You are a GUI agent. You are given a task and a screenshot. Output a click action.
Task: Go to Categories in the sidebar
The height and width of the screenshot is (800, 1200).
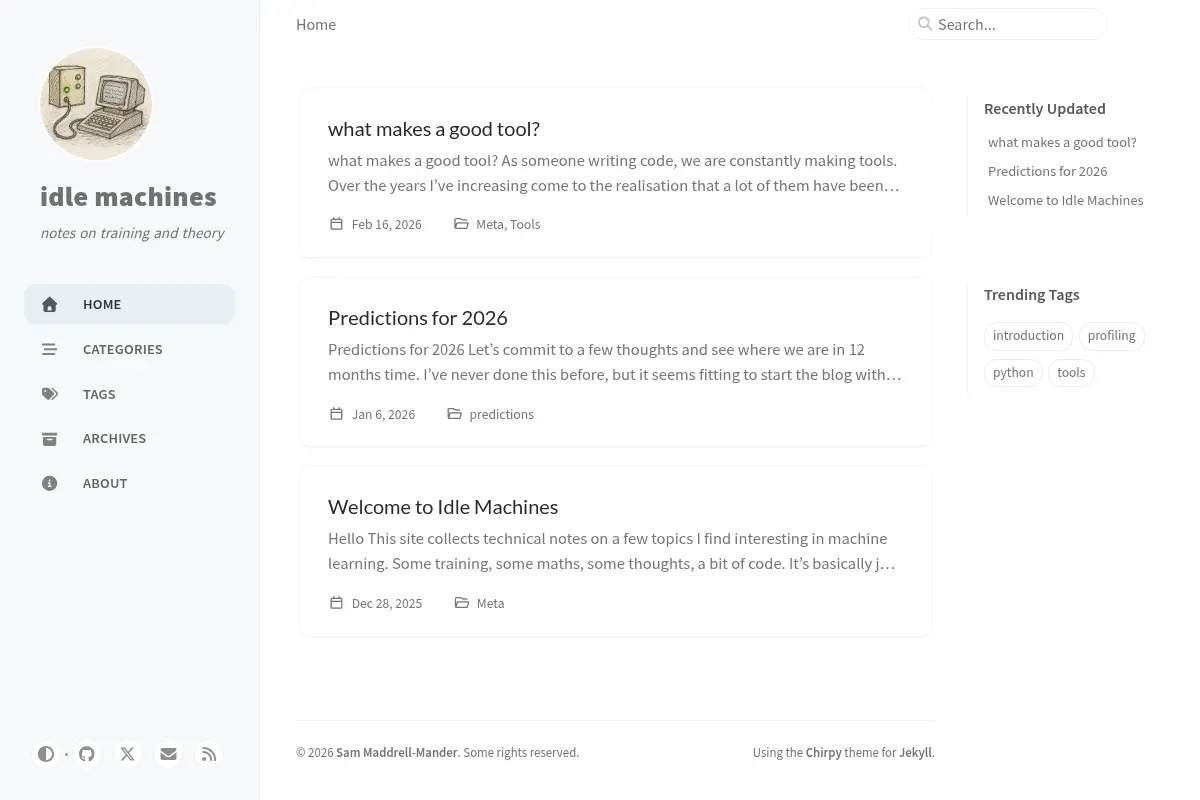click(129, 349)
